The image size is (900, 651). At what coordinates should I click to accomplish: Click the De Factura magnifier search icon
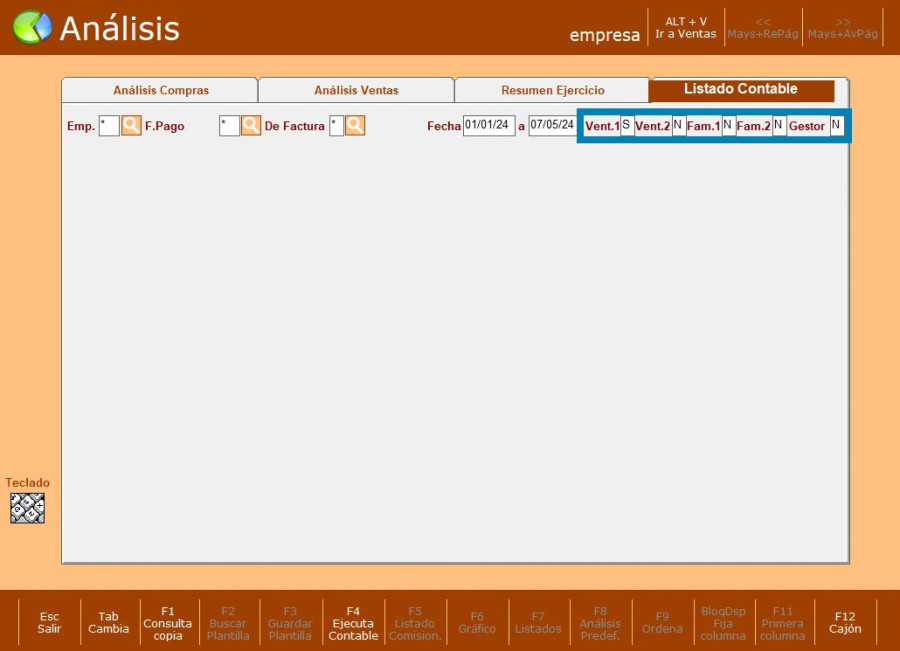tap(355, 126)
